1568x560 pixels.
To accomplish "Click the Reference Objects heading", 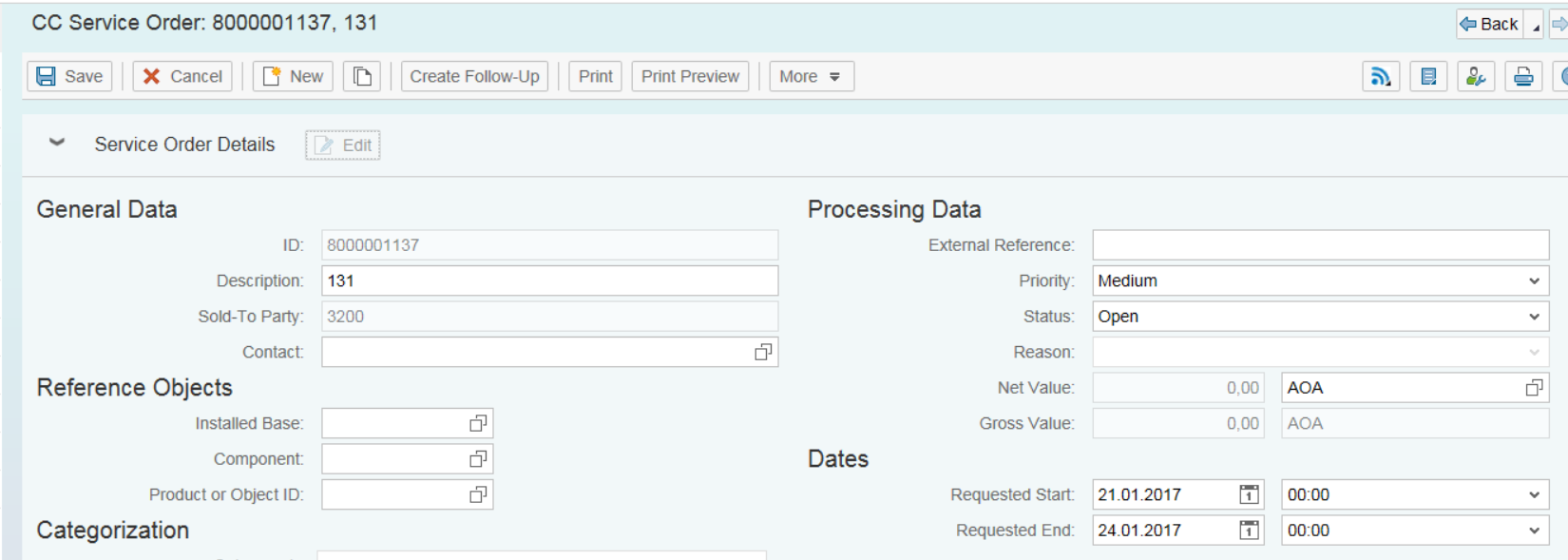I will 134,388.
